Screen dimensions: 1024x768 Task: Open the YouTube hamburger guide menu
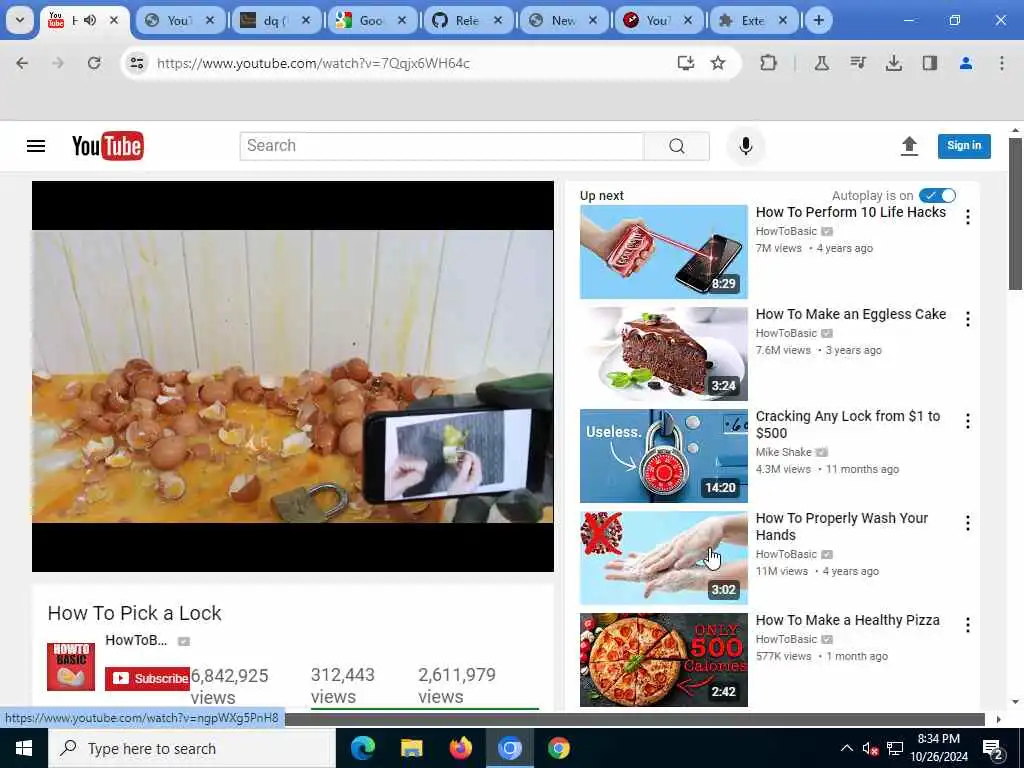pos(36,146)
